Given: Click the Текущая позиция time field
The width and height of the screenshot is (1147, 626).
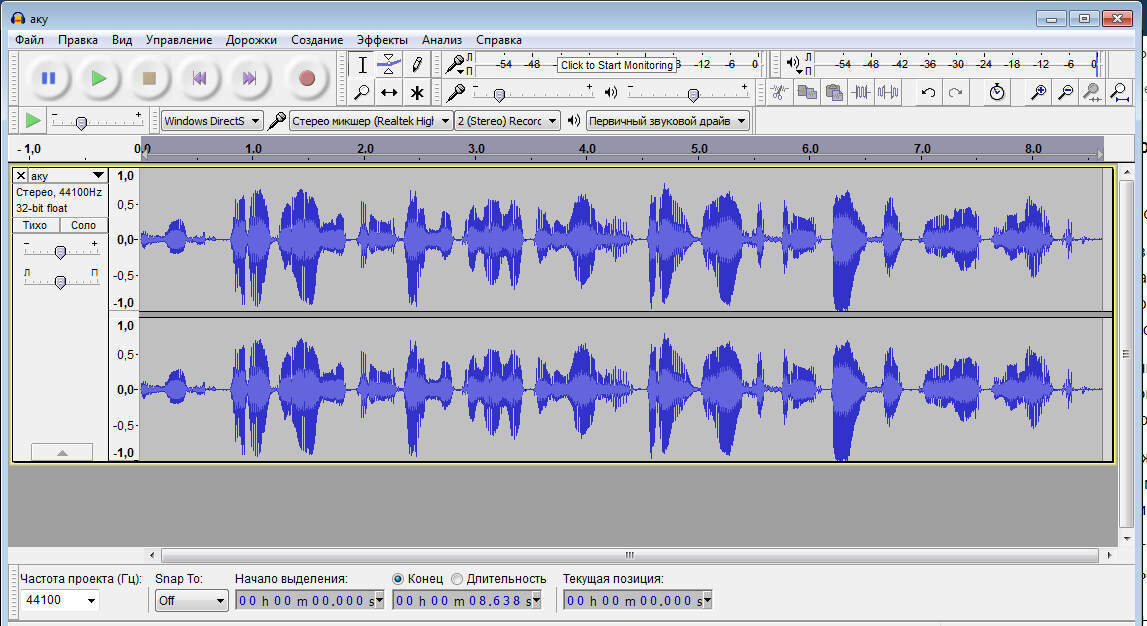Looking at the screenshot, I should [x=637, y=600].
